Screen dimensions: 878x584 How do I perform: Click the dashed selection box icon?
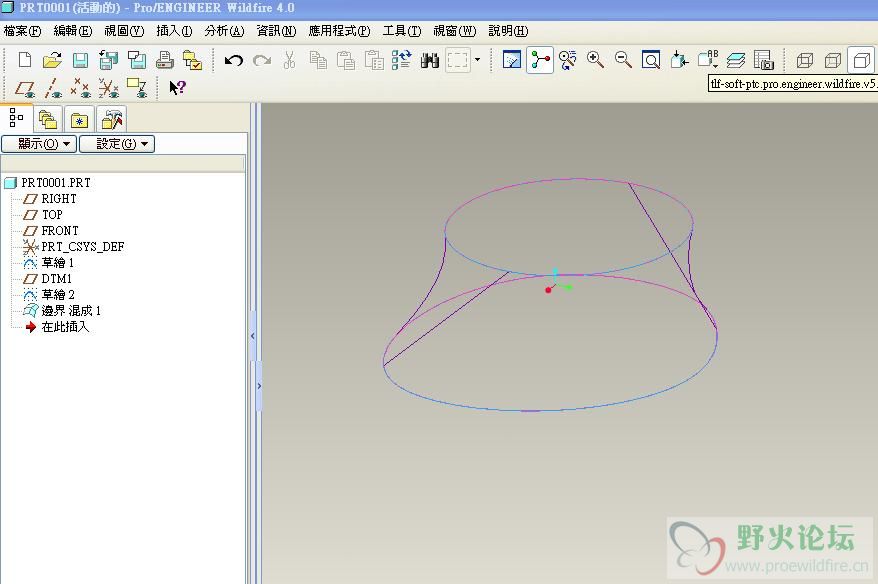[x=457, y=59]
